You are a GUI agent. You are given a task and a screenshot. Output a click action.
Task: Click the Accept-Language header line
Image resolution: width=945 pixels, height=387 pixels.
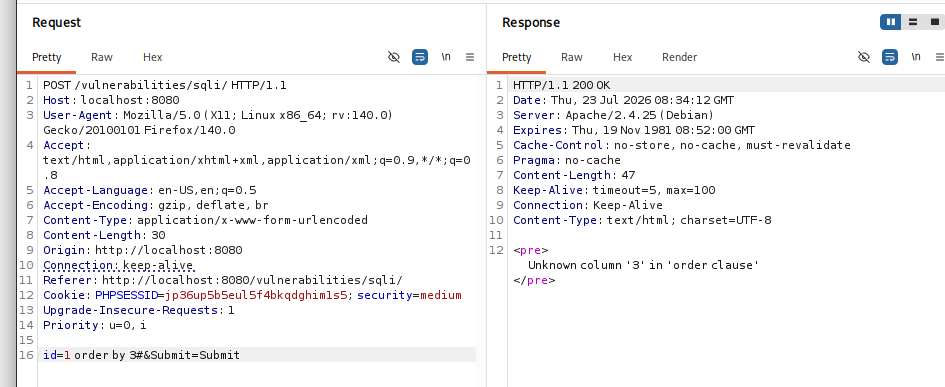(149, 190)
